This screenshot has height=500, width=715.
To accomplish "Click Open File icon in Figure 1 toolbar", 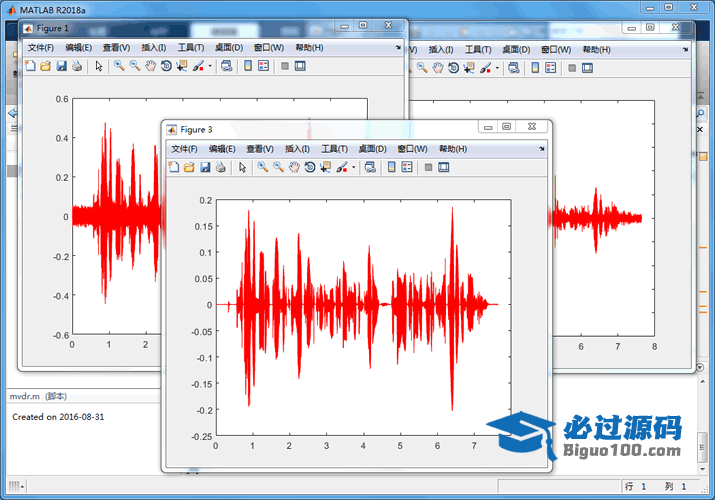I will [x=45, y=66].
